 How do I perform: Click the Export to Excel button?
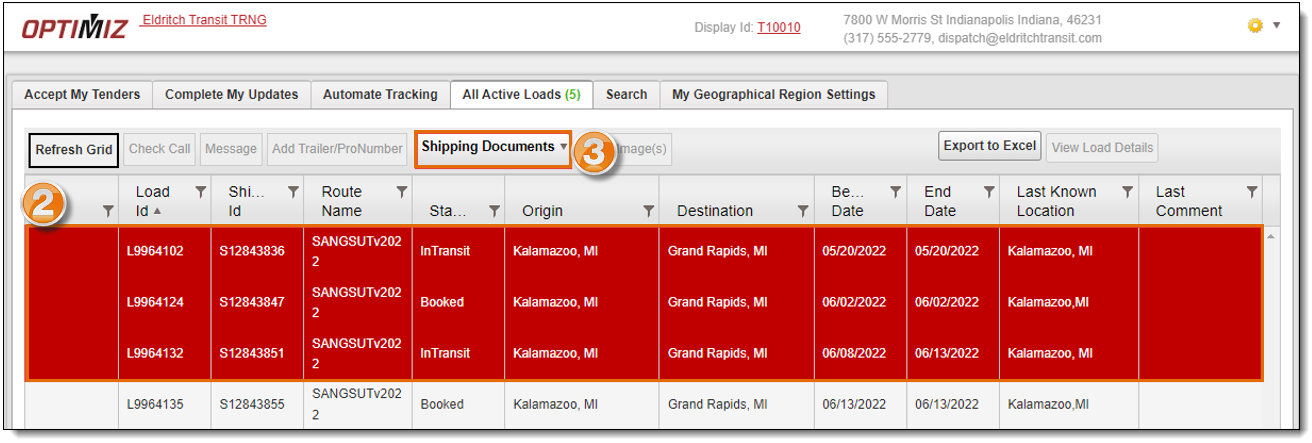point(989,146)
